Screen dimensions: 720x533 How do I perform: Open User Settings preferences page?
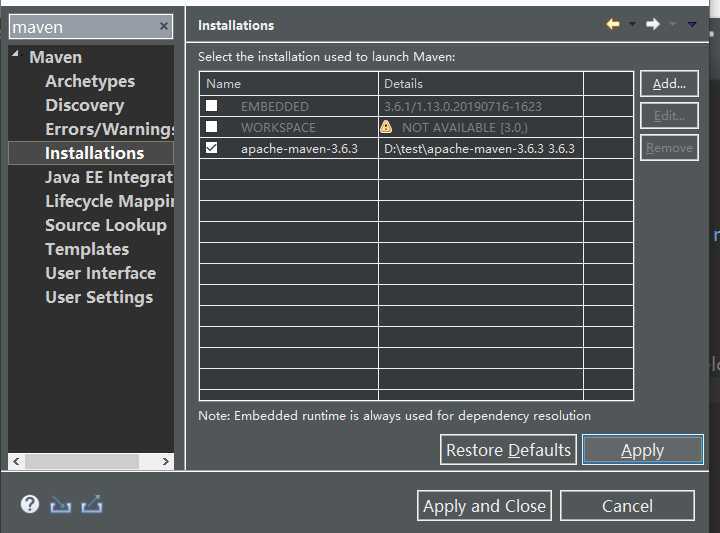click(x=99, y=297)
